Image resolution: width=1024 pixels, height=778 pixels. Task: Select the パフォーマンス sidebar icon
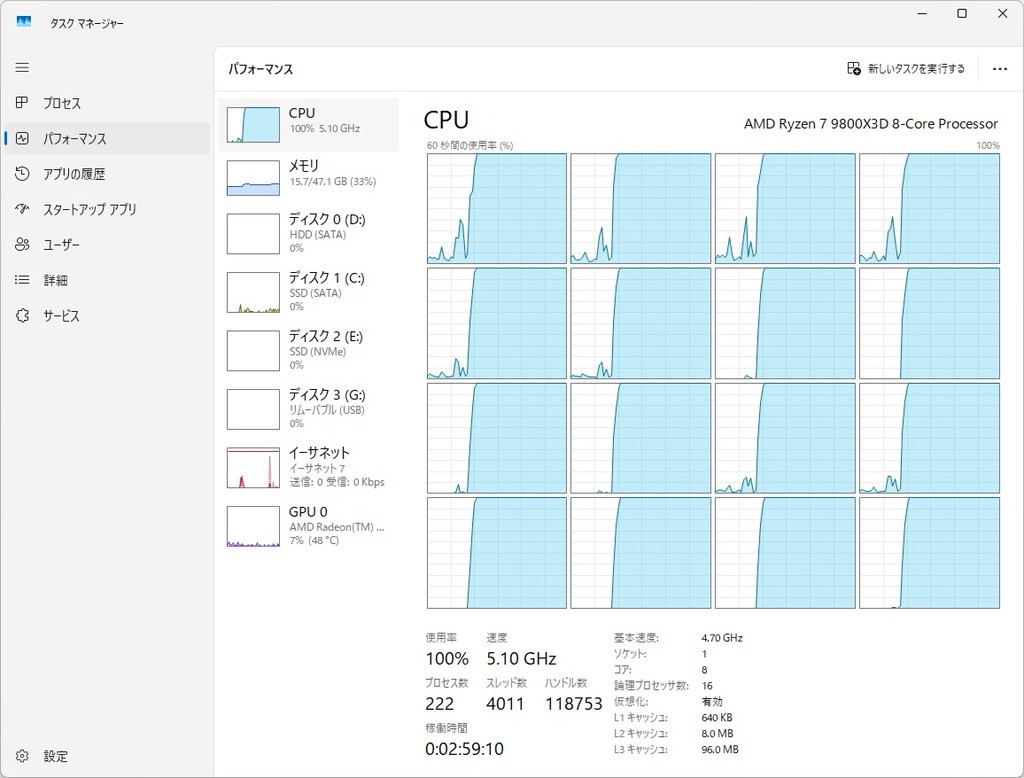coord(22,139)
